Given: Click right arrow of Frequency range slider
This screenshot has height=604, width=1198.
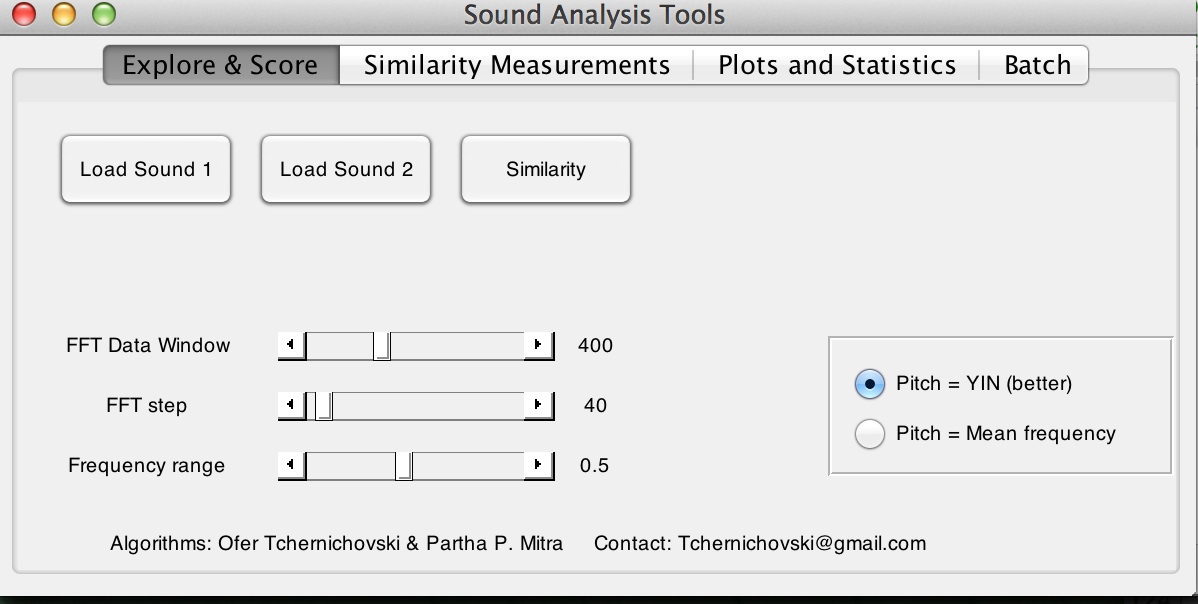Looking at the screenshot, I should pos(539,466).
